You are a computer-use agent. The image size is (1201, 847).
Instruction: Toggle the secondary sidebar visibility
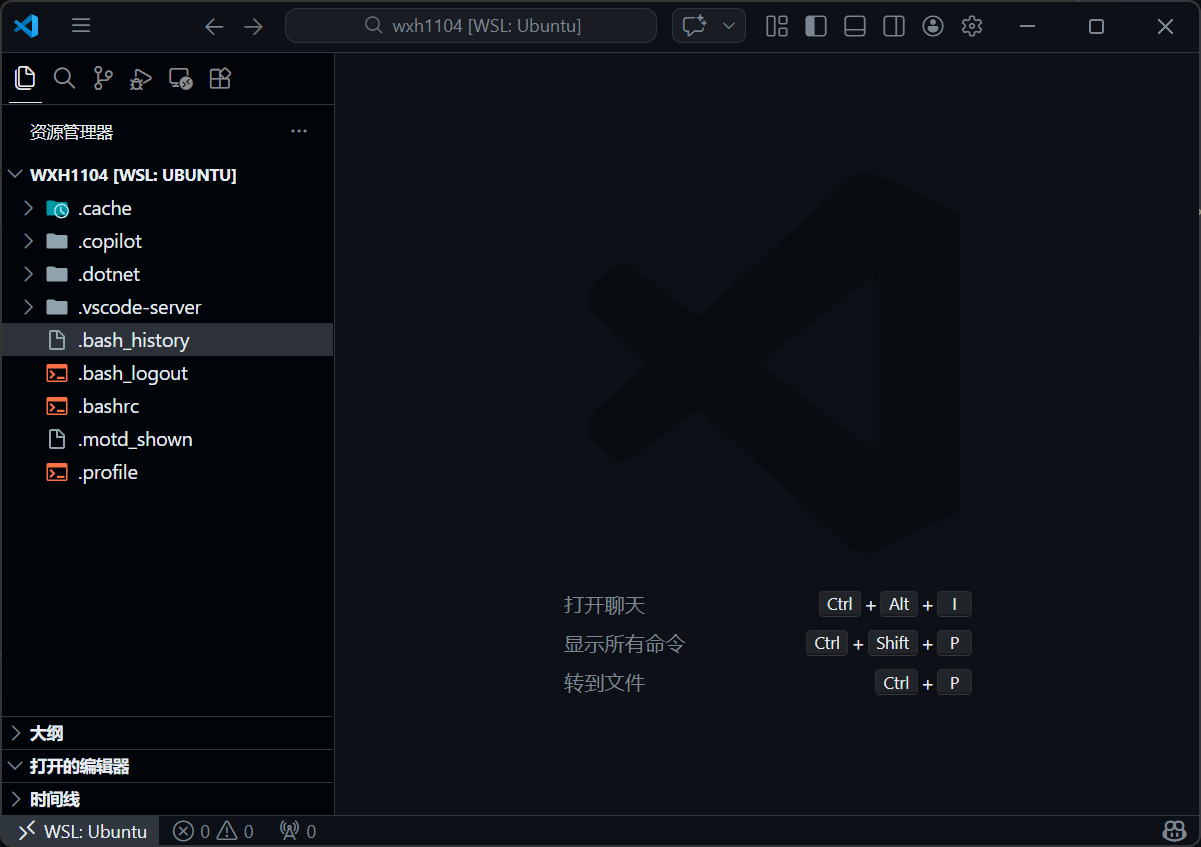[893, 26]
